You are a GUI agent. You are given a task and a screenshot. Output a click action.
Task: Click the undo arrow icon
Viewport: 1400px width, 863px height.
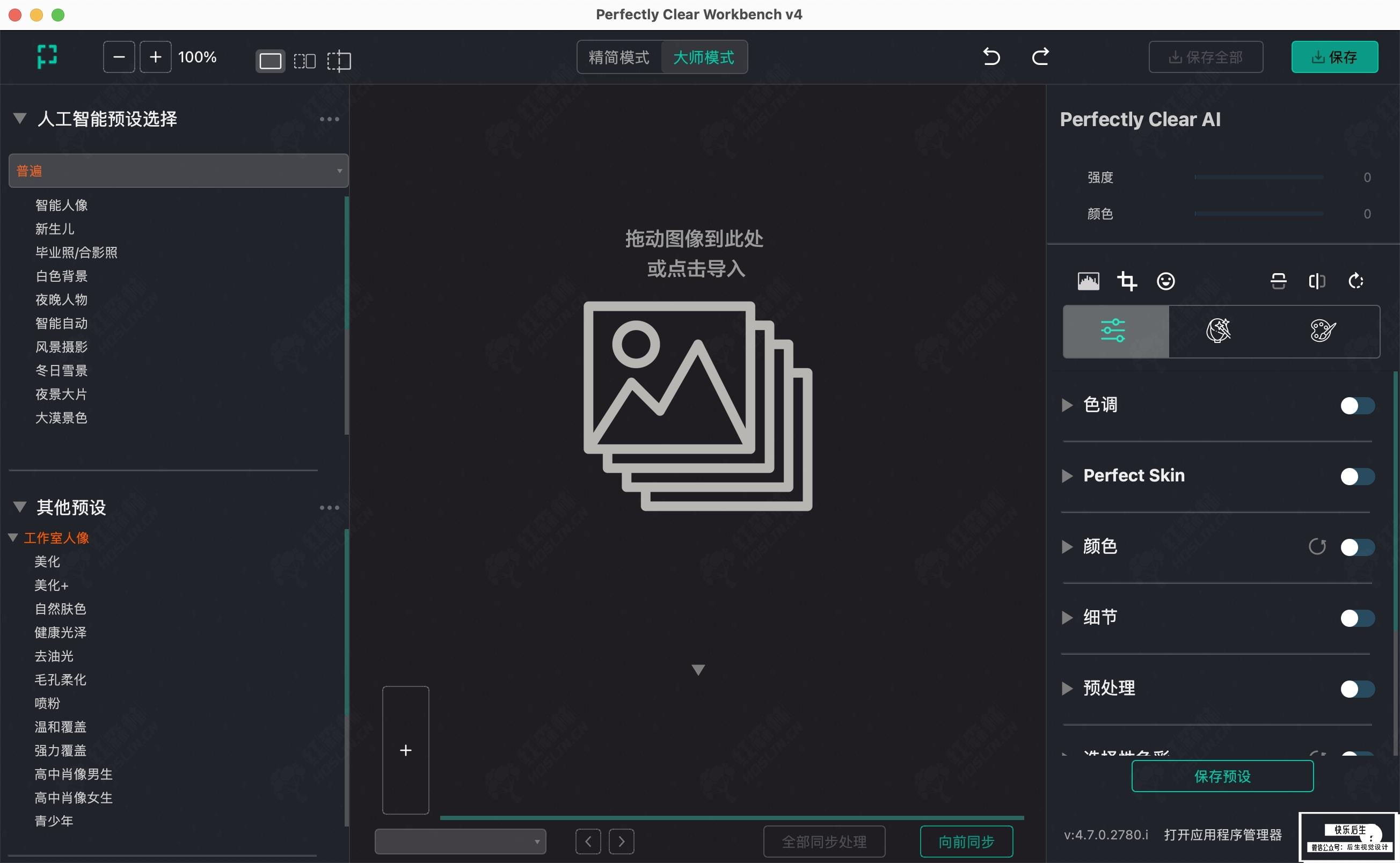pyautogui.click(x=992, y=56)
